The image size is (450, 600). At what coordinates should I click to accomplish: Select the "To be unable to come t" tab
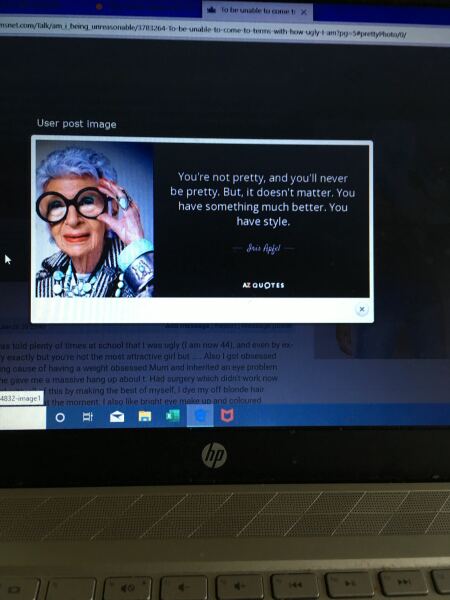click(258, 11)
